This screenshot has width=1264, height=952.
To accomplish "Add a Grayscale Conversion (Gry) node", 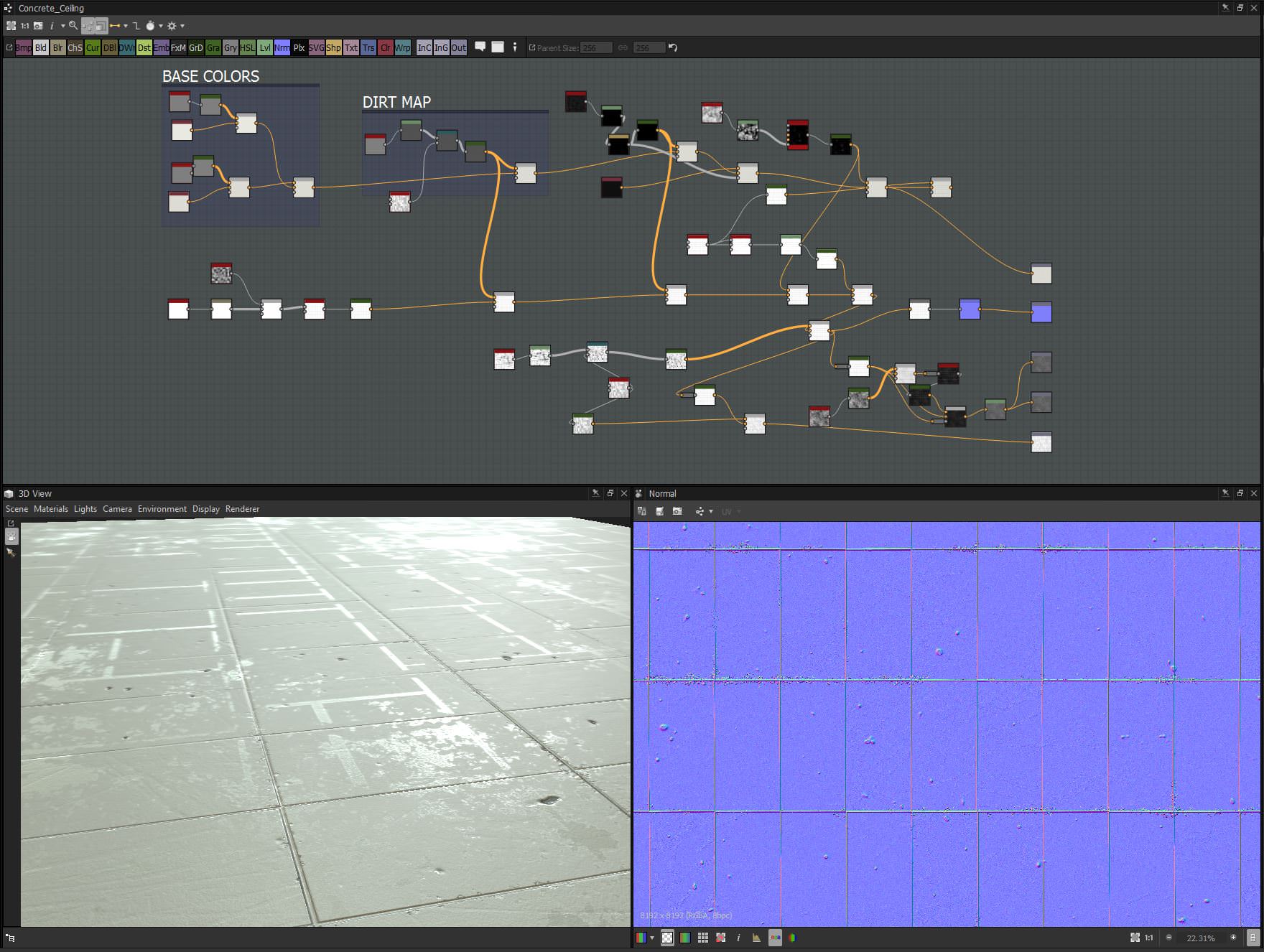I will point(231,48).
